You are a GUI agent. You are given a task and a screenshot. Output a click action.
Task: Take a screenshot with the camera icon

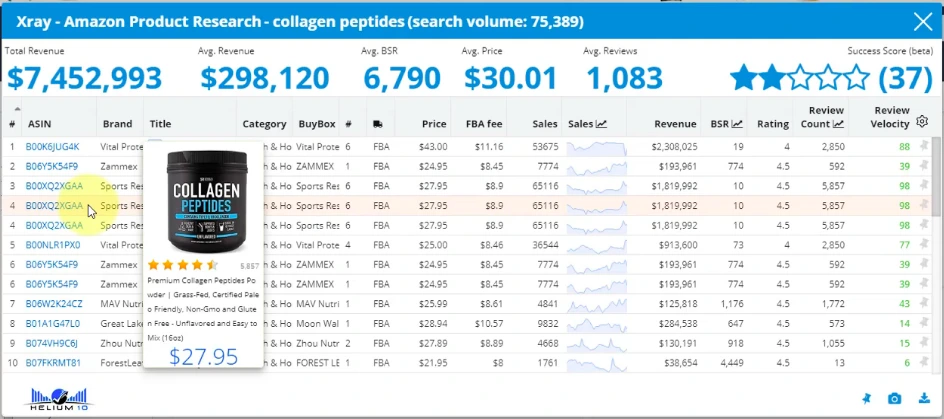[895, 399]
